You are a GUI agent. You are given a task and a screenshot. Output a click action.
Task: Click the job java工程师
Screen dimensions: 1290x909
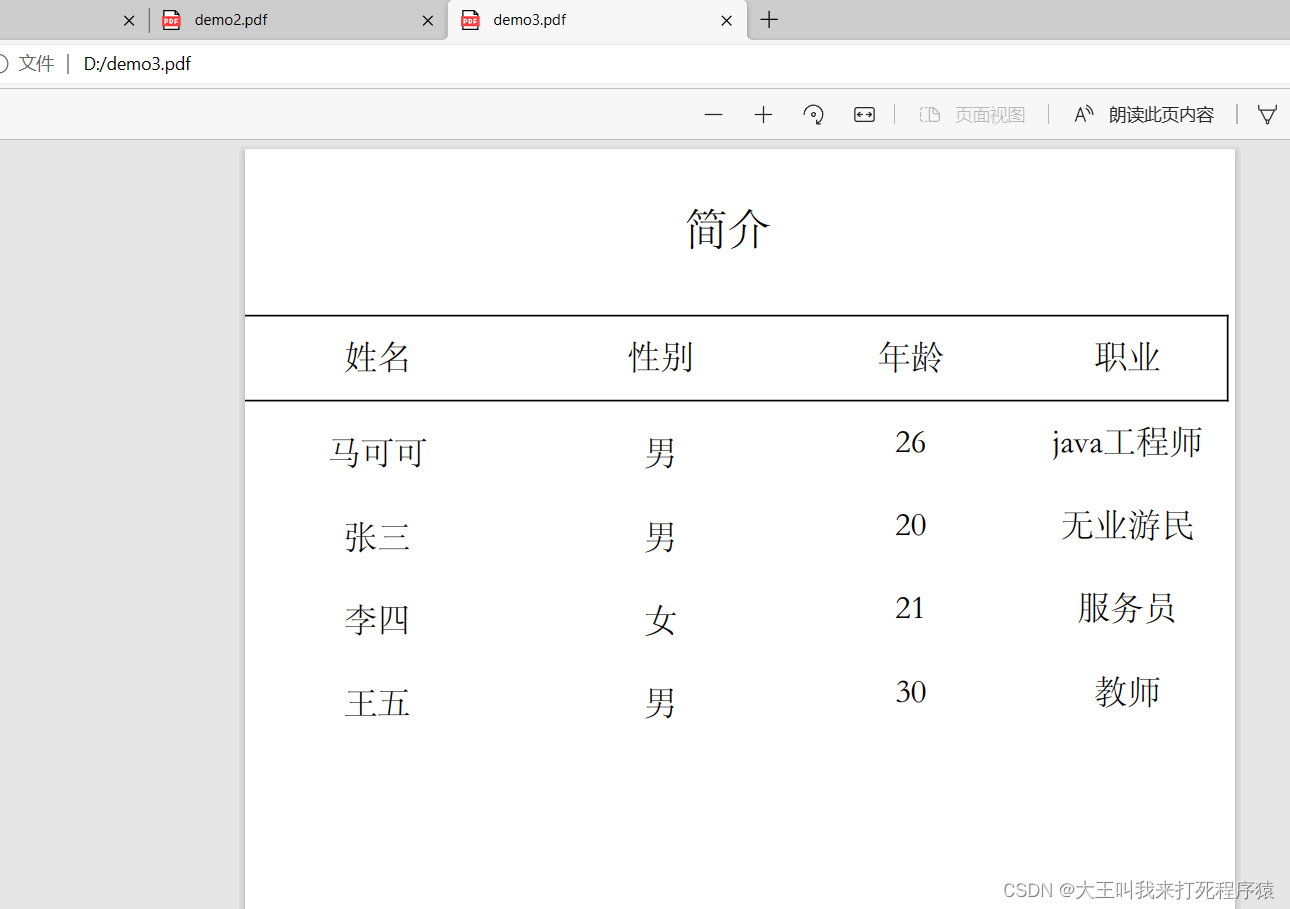click(x=1127, y=442)
